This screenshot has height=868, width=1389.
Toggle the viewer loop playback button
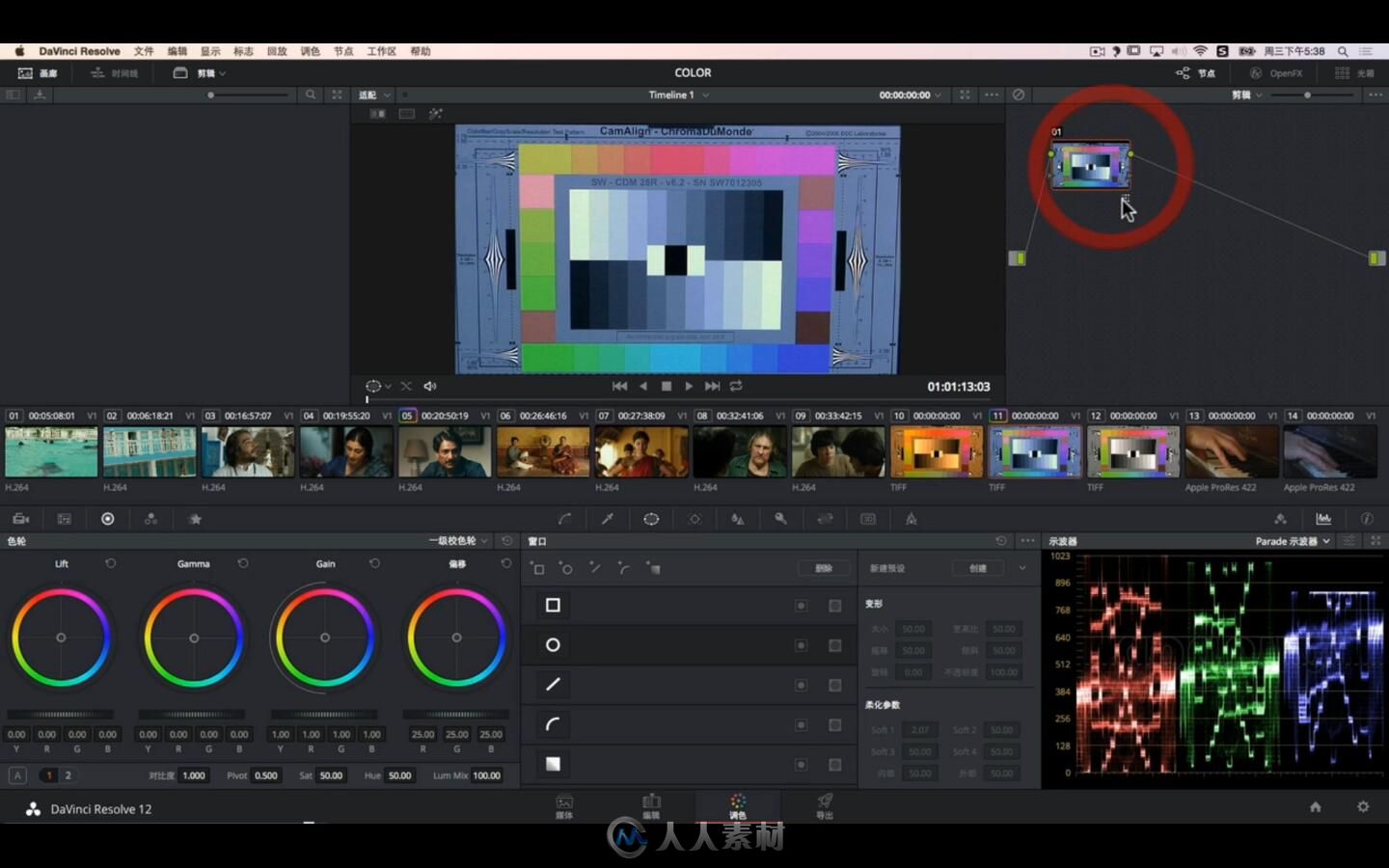[736, 386]
